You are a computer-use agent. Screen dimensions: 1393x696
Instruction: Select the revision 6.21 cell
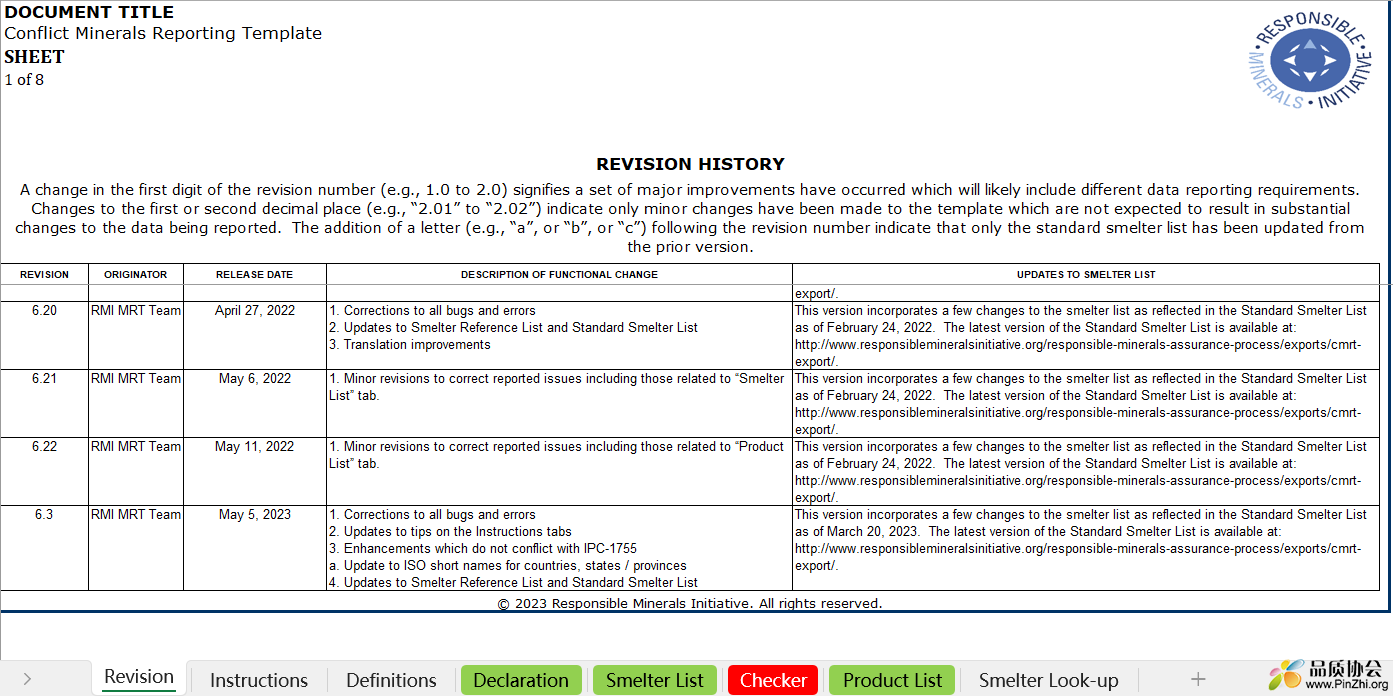click(45, 403)
